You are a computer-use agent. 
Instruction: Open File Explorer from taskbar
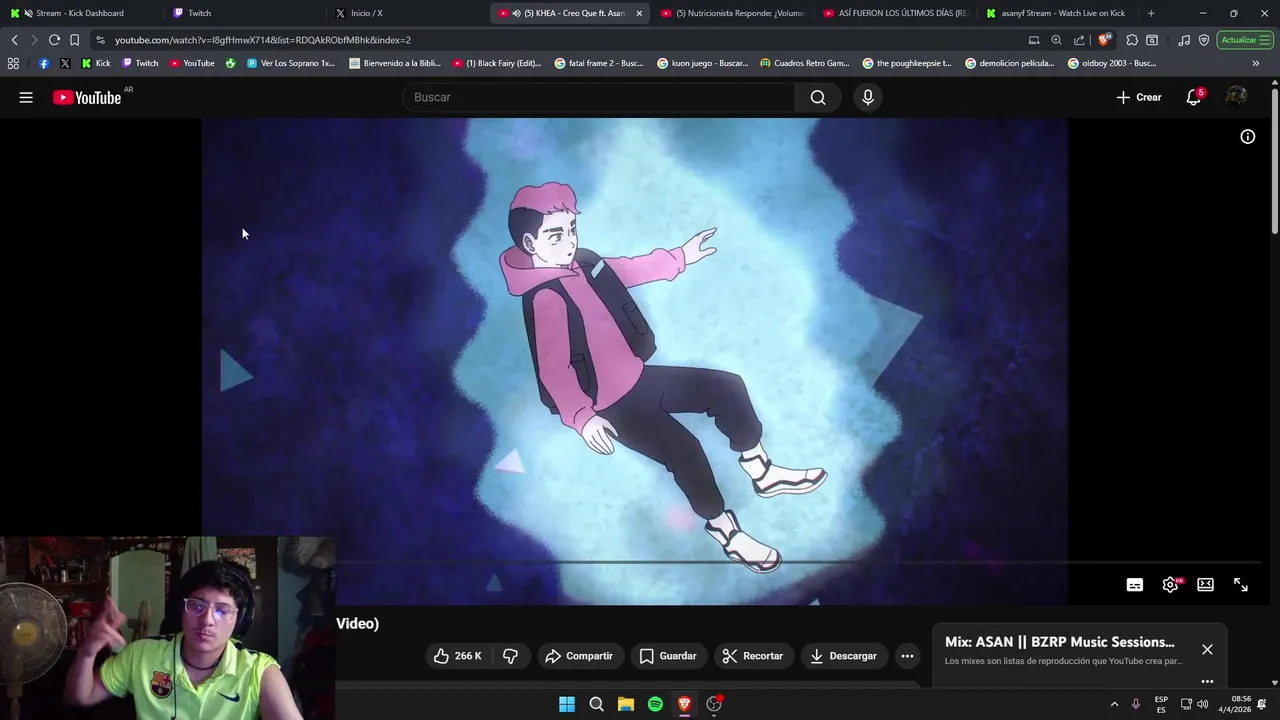pos(626,704)
